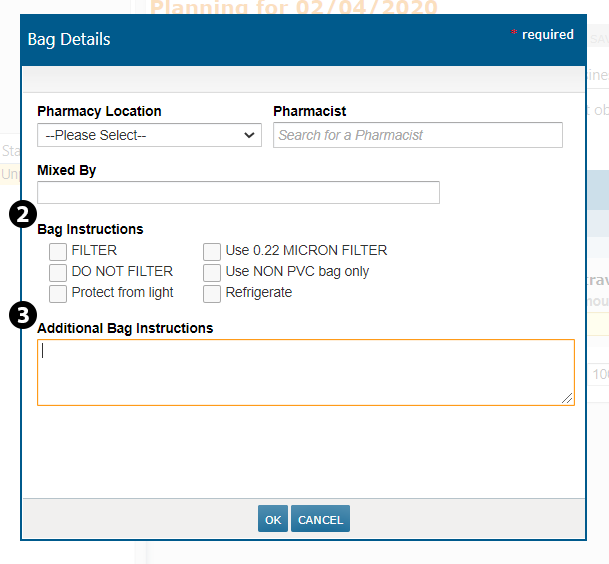Click the number 2 callout marker

point(21,213)
